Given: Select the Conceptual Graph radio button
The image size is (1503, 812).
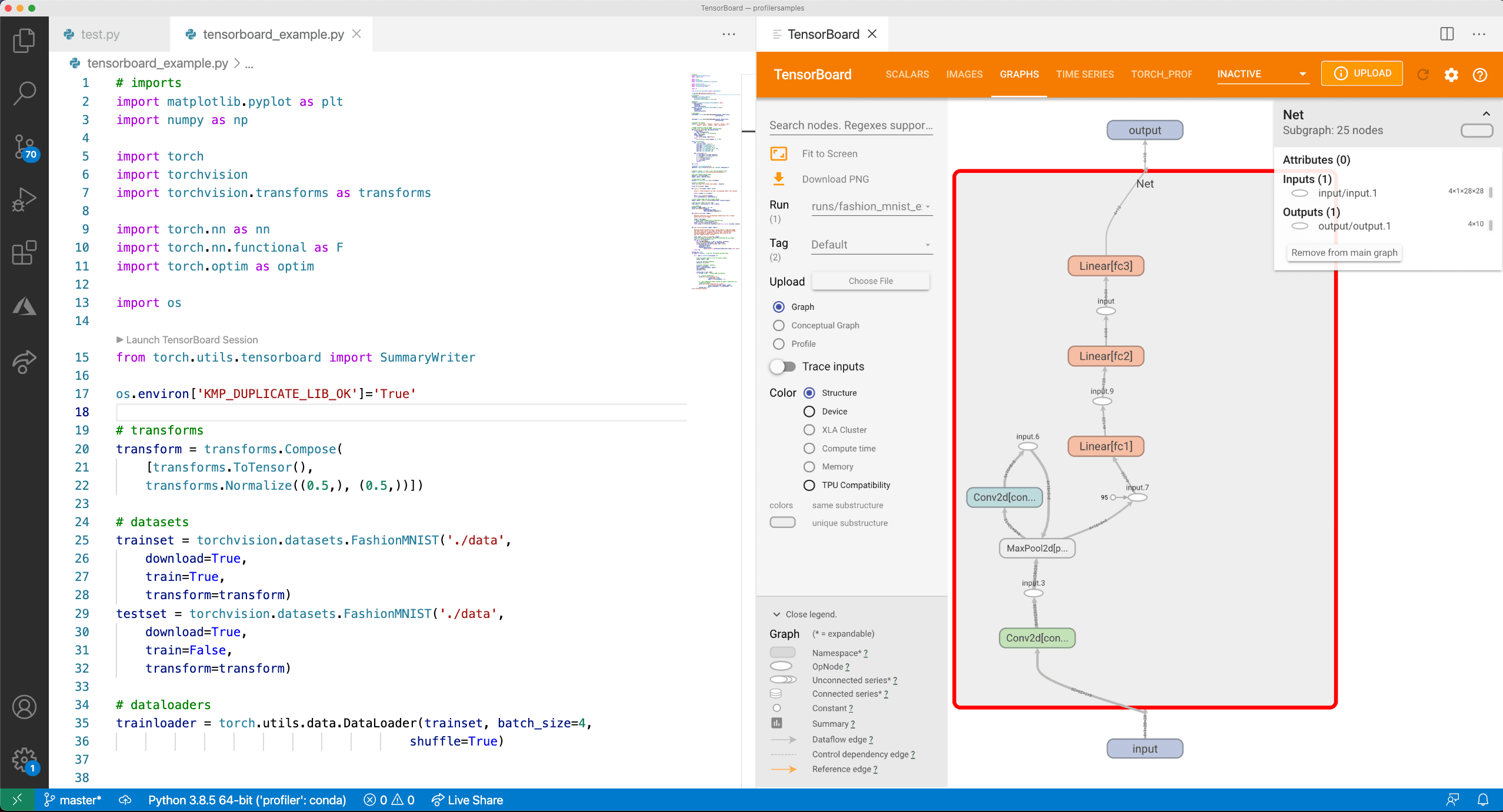Looking at the screenshot, I should click(778, 325).
